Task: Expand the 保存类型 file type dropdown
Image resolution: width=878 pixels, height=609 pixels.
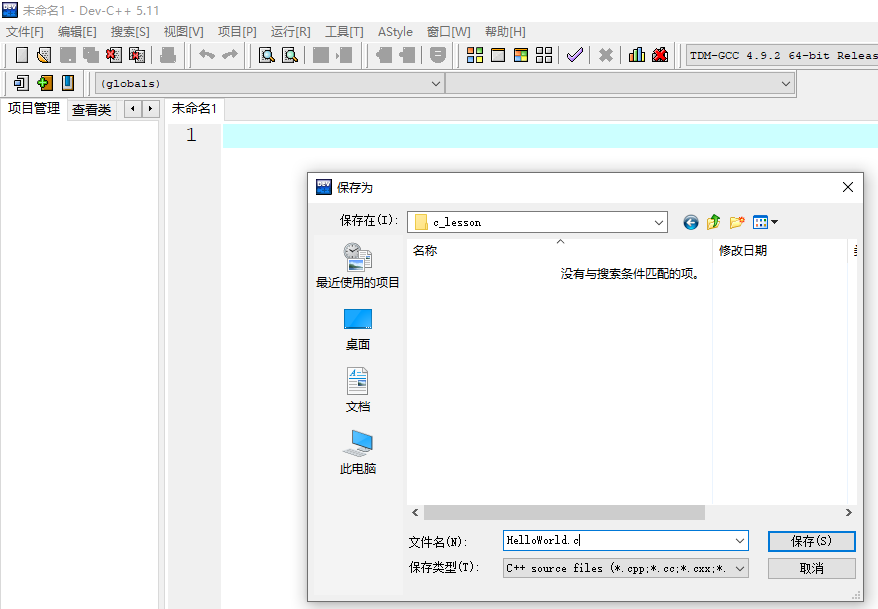Action: pos(740,568)
